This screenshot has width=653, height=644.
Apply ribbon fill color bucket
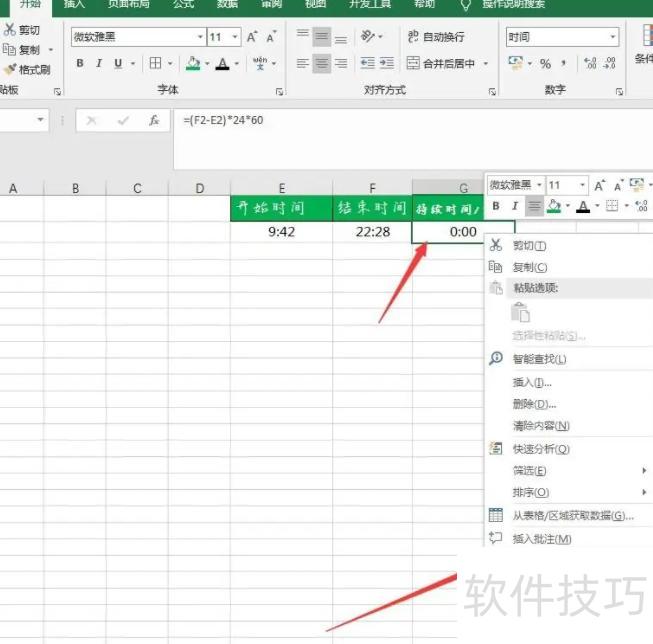(x=193, y=63)
